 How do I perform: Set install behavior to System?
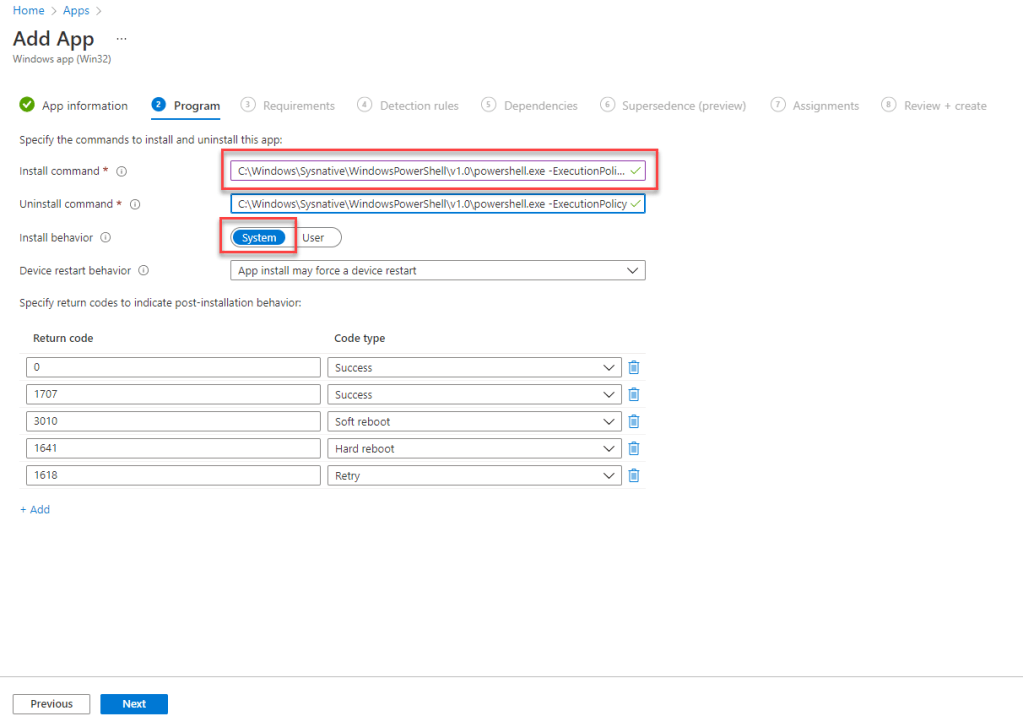coord(259,238)
